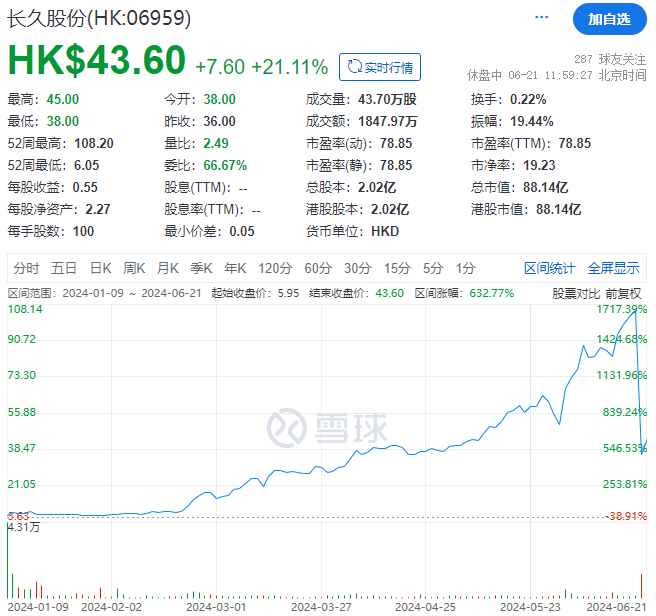
Task: Click the stock title 长久股份(HK:06959)
Action: (99, 18)
